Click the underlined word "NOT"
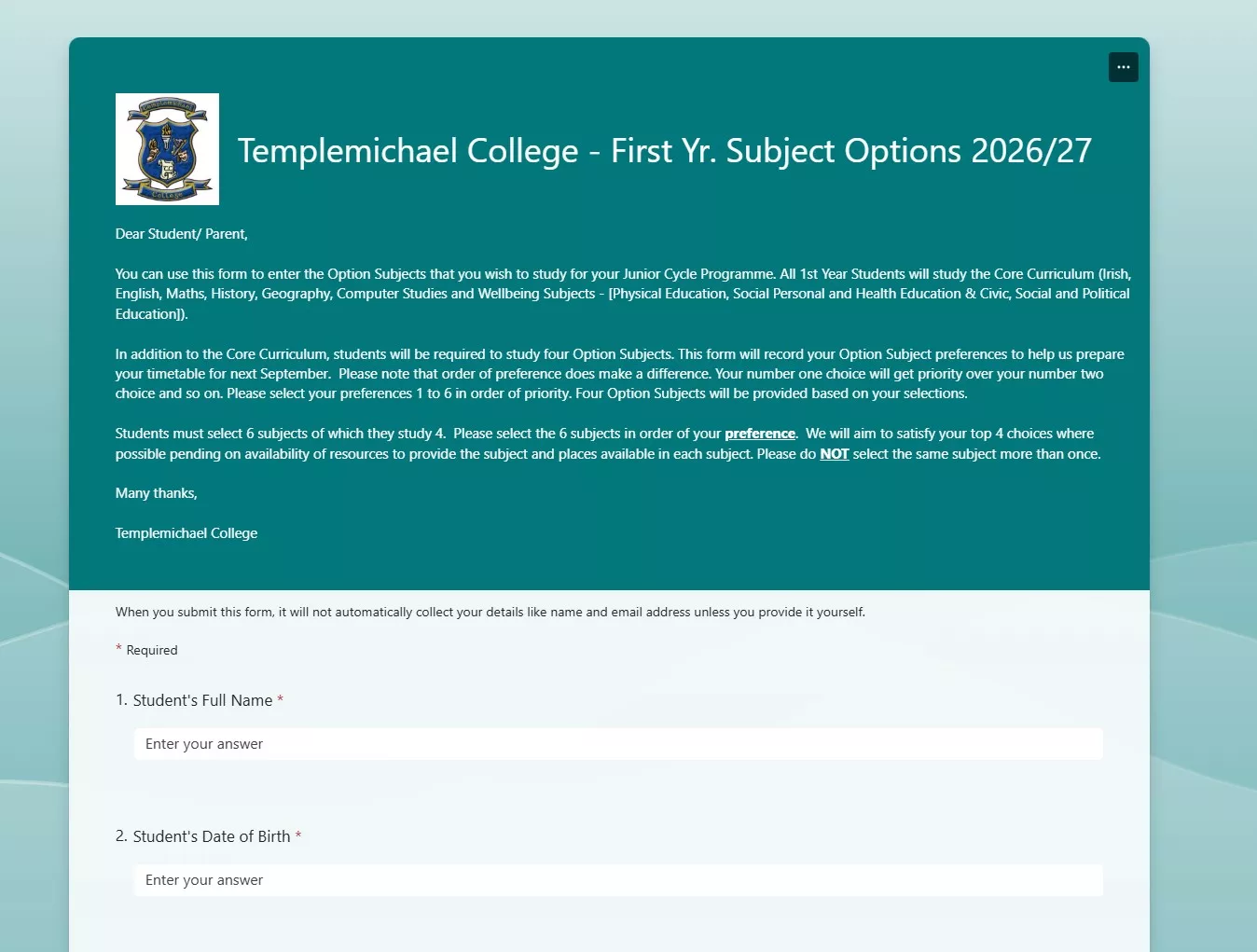 point(834,454)
